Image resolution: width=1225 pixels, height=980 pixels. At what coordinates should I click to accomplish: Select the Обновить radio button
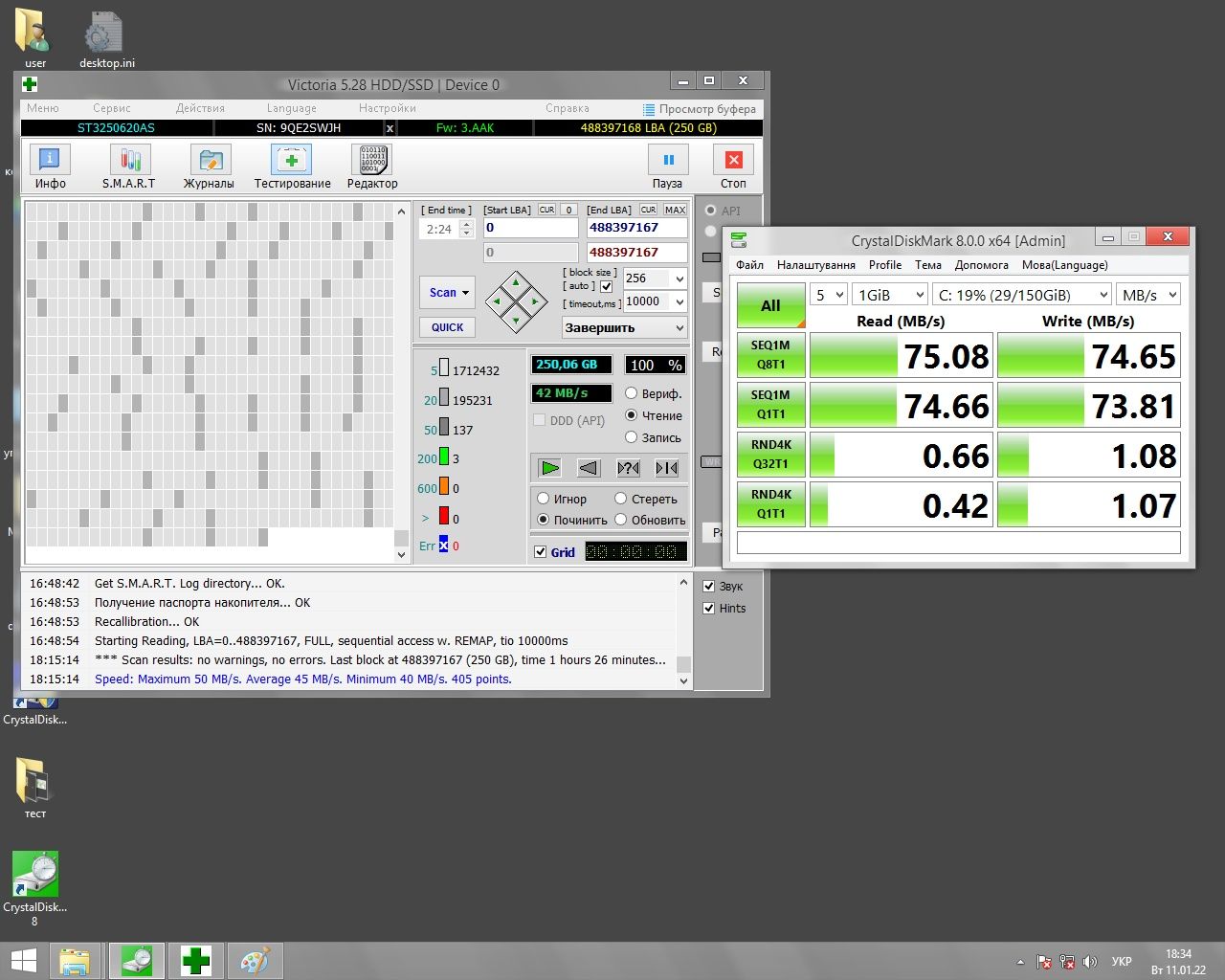coord(620,520)
